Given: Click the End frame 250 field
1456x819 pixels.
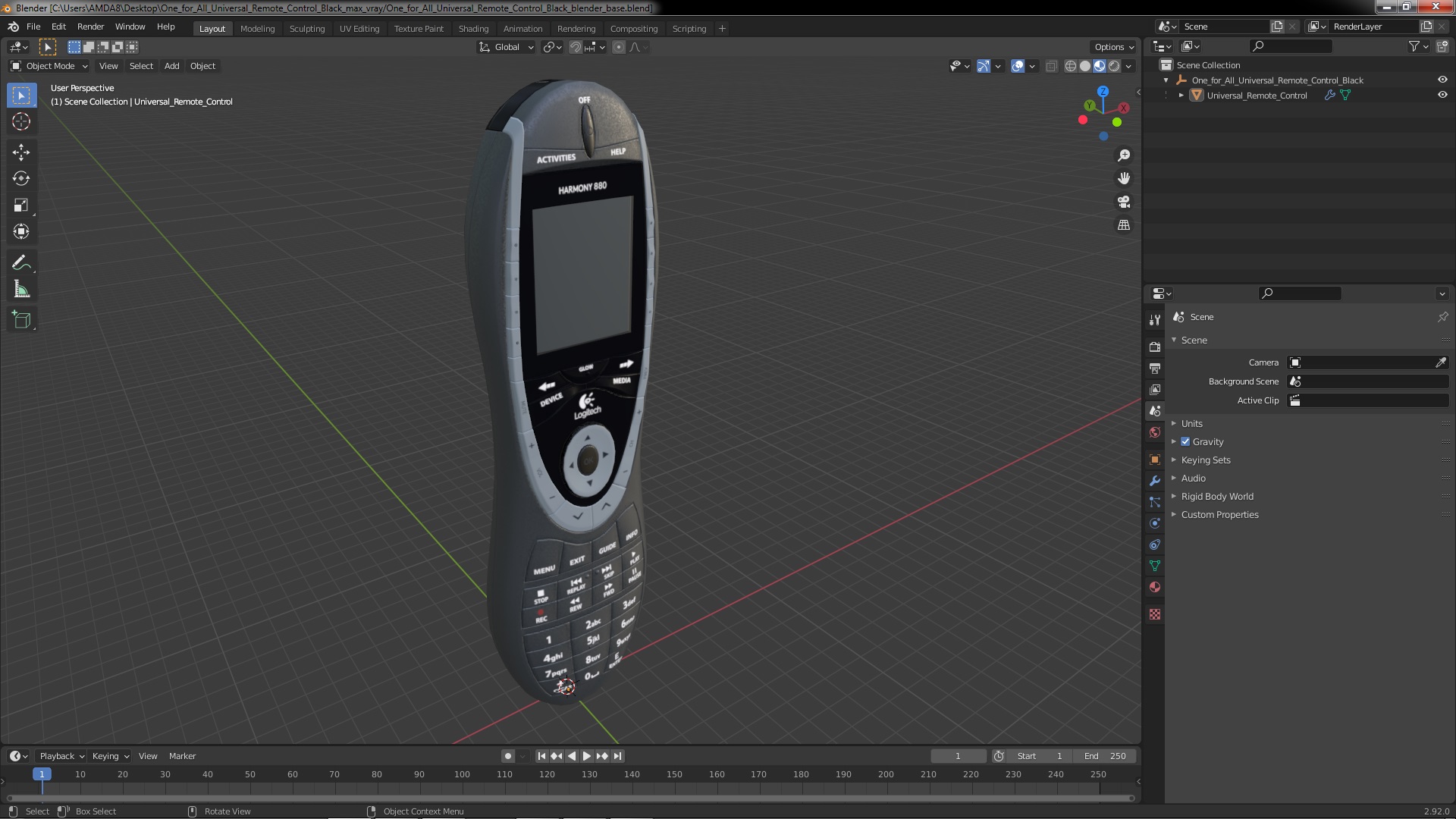Looking at the screenshot, I should (x=1105, y=756).
